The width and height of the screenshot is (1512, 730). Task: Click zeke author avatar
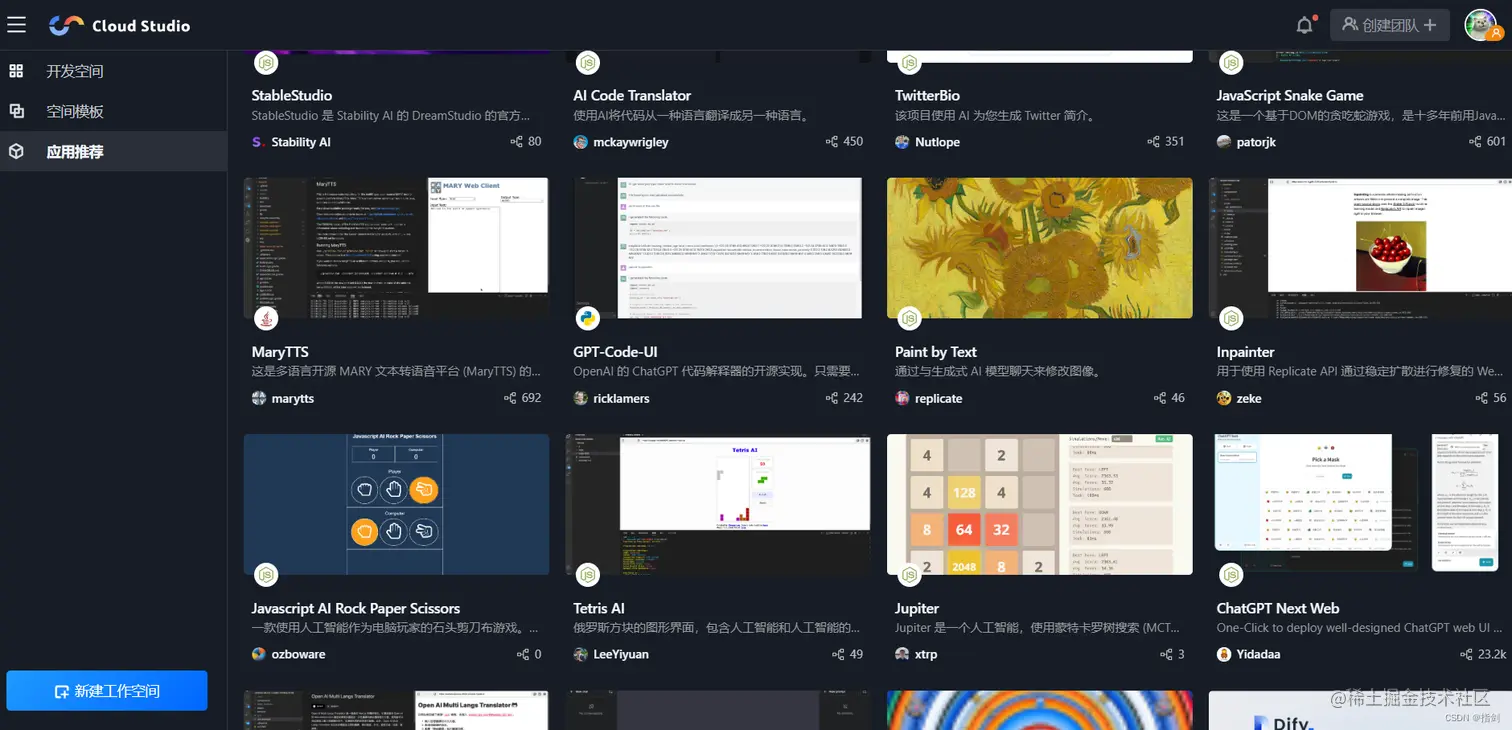point(1224,398)
